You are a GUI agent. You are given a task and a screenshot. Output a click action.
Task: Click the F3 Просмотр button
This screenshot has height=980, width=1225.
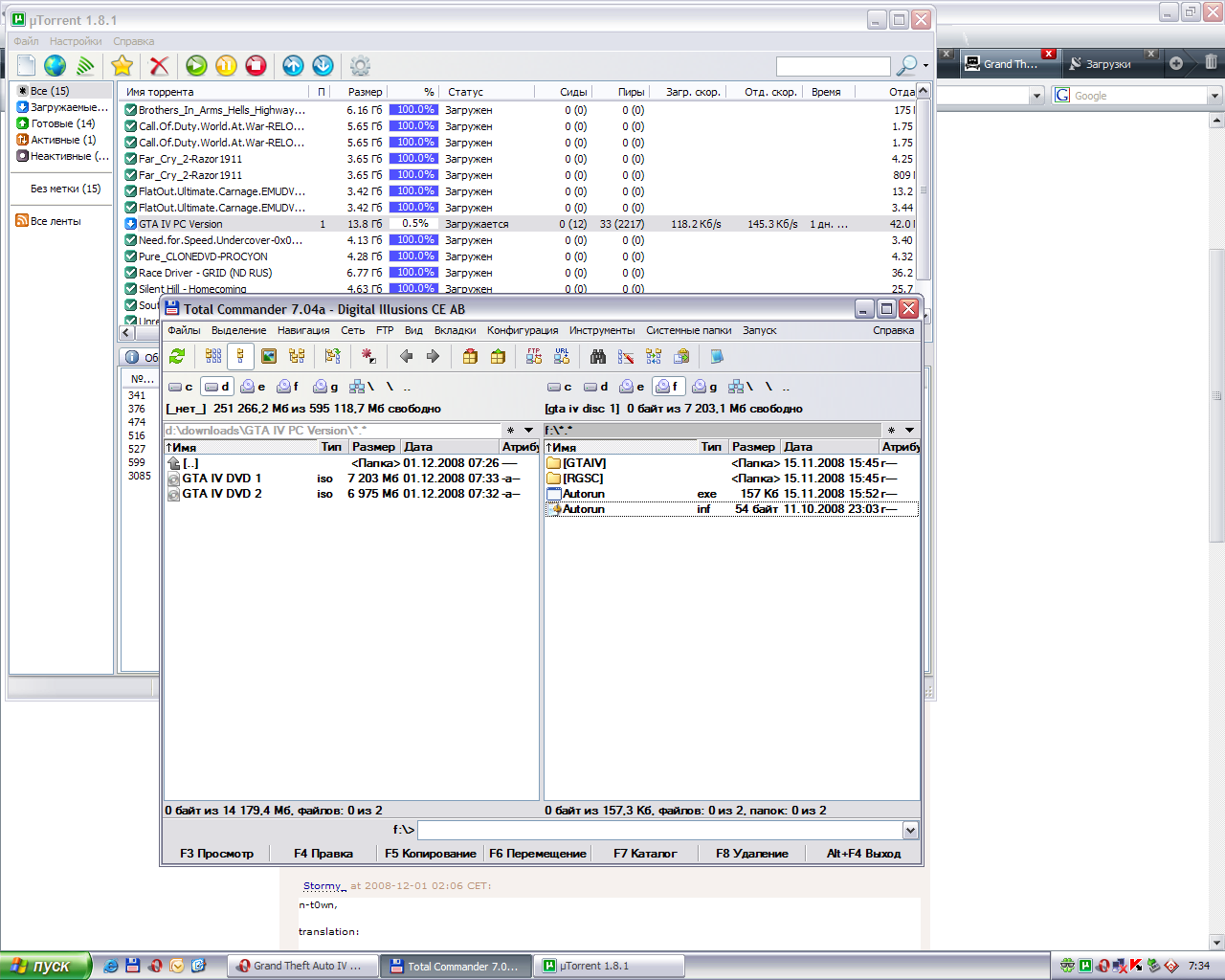point(217,854)
